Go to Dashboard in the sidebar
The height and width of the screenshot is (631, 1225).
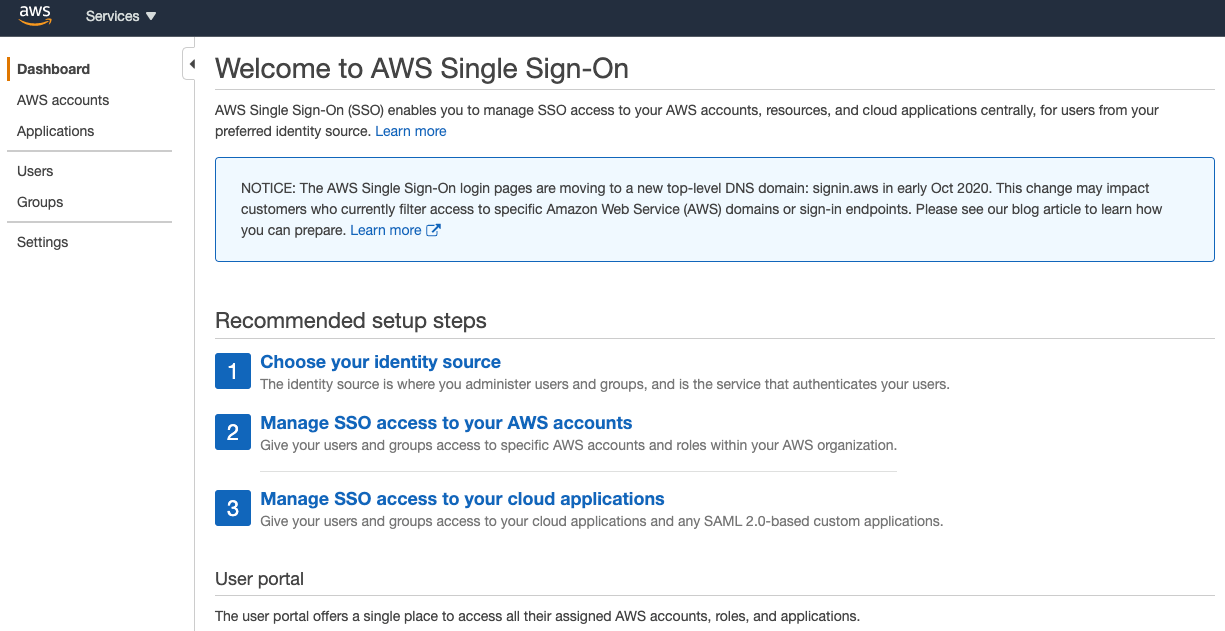pos(54,69)
